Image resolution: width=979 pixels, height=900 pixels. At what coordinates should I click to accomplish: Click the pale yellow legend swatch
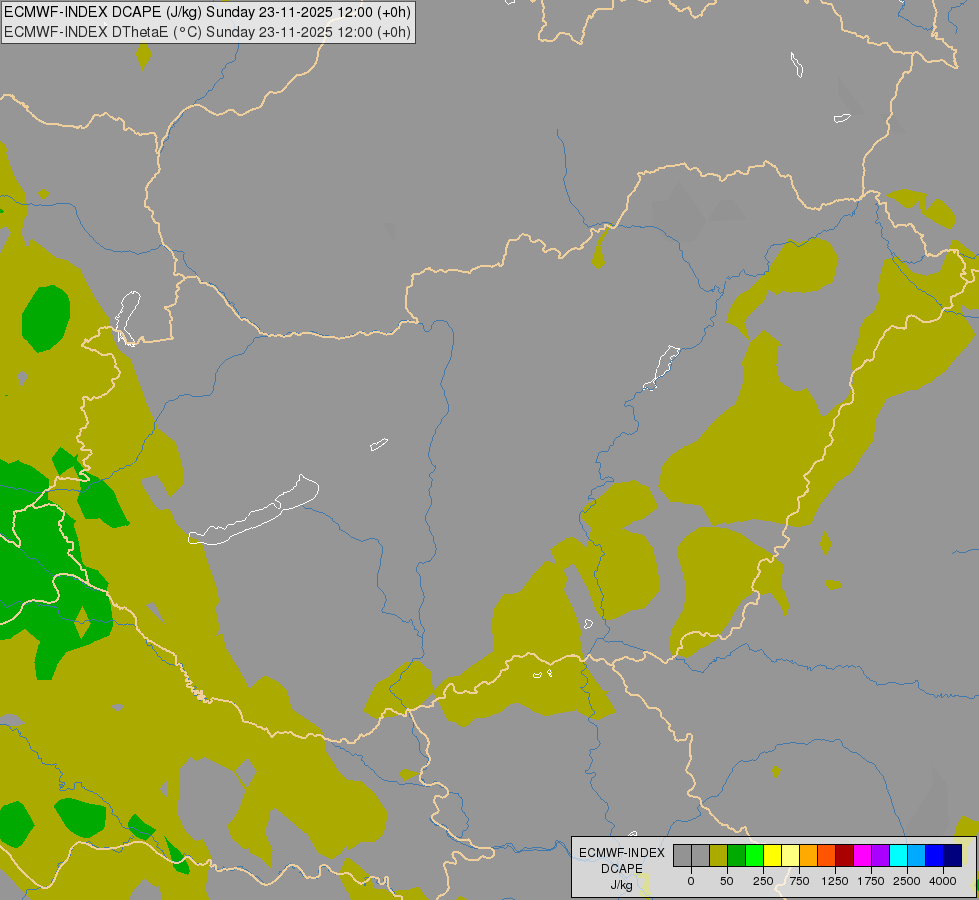point(790,856)
